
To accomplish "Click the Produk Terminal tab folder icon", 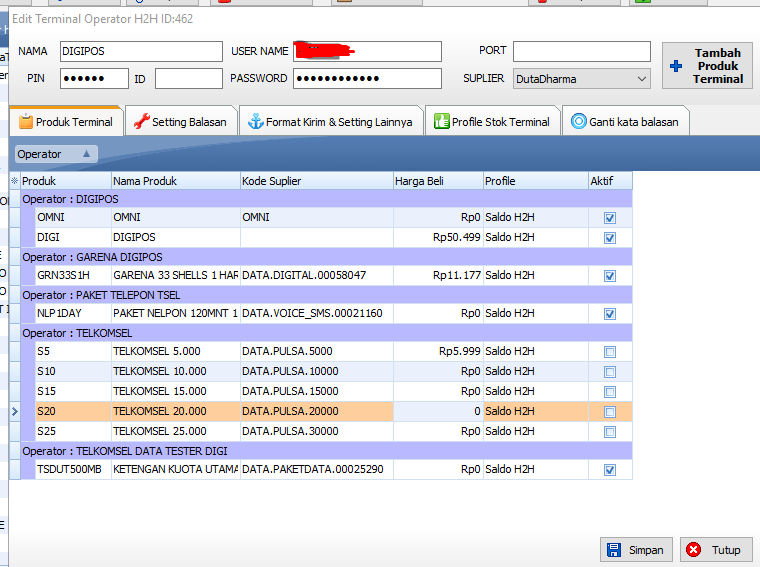I will 26,122.
